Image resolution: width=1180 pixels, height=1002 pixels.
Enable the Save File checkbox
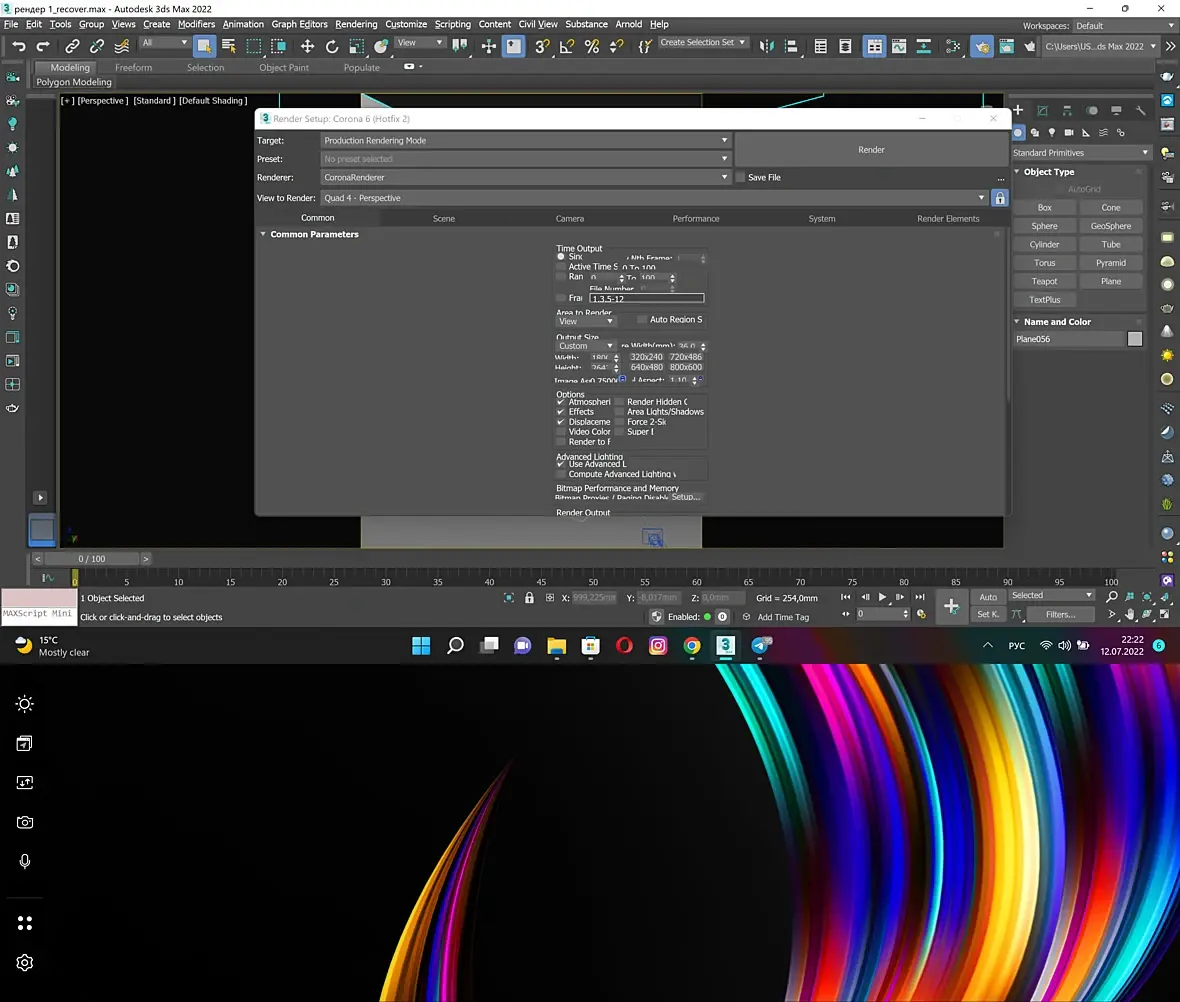point(740,178)
